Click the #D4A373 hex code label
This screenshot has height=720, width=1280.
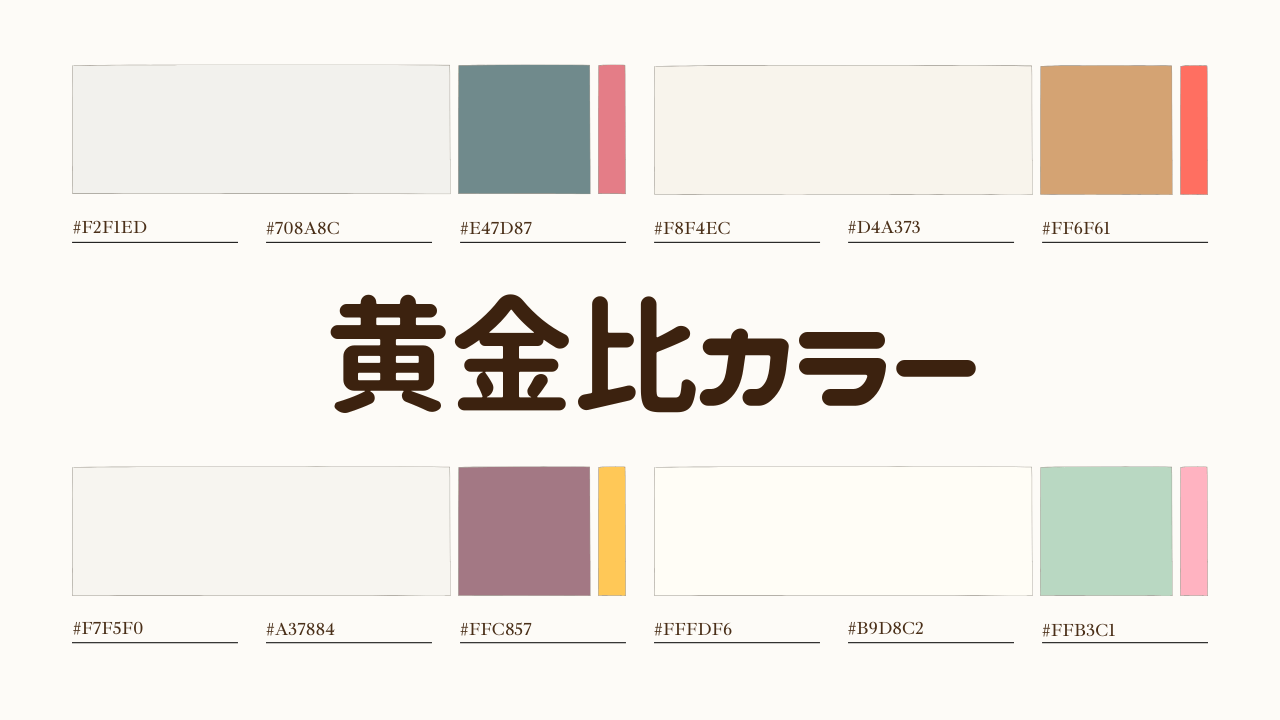(884, 228)
